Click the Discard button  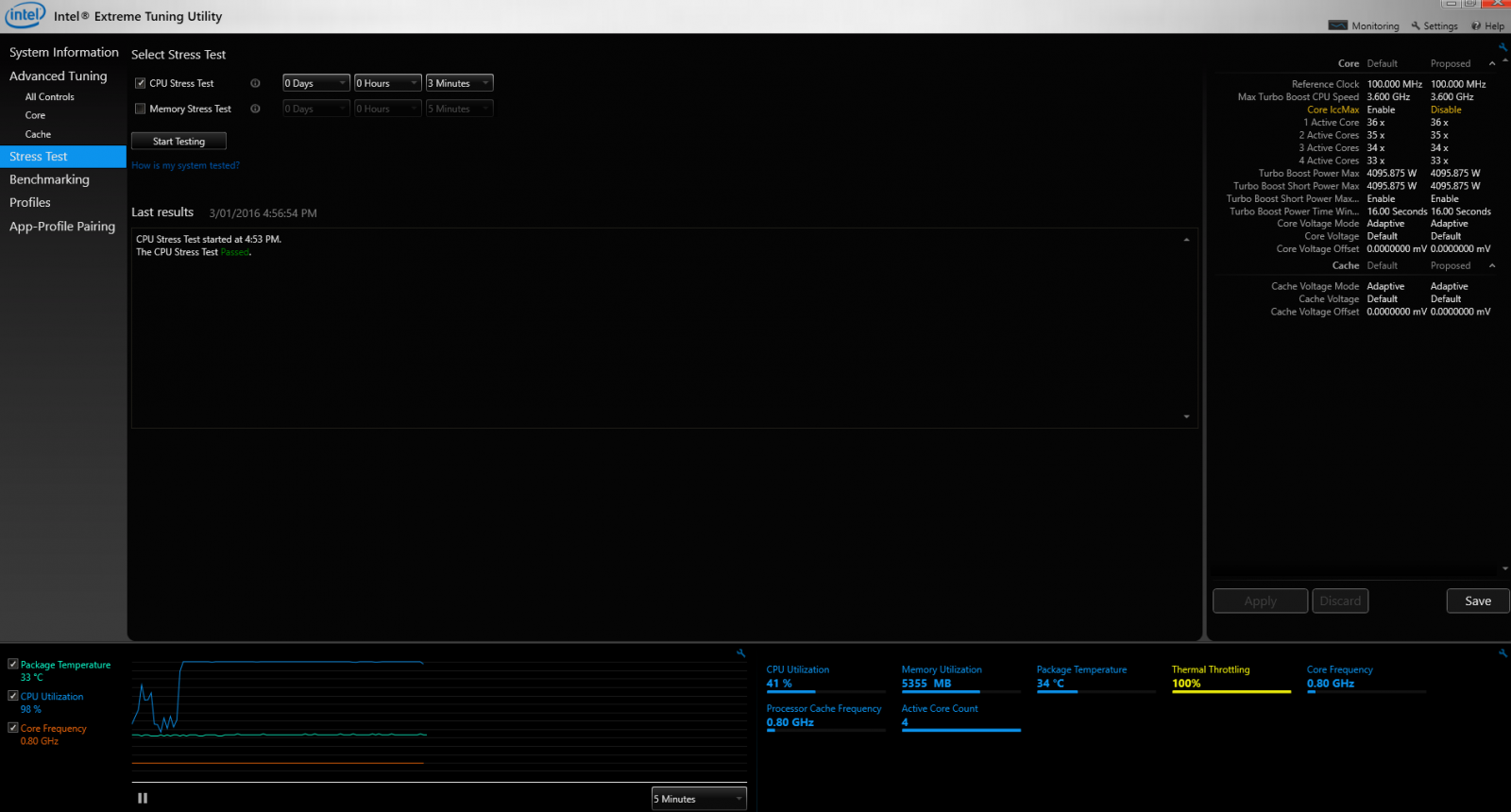(1340, 601)
